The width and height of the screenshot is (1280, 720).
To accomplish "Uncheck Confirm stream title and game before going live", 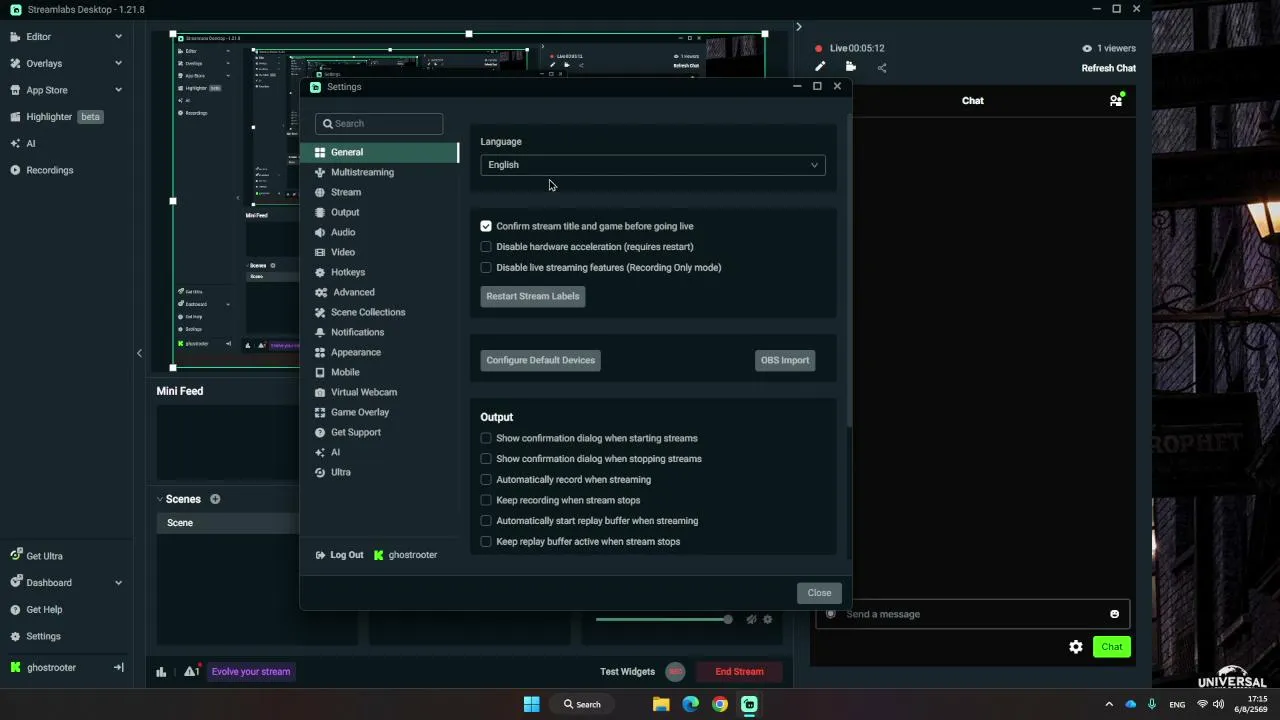I will pyautogui.click(x=486, y=226).
